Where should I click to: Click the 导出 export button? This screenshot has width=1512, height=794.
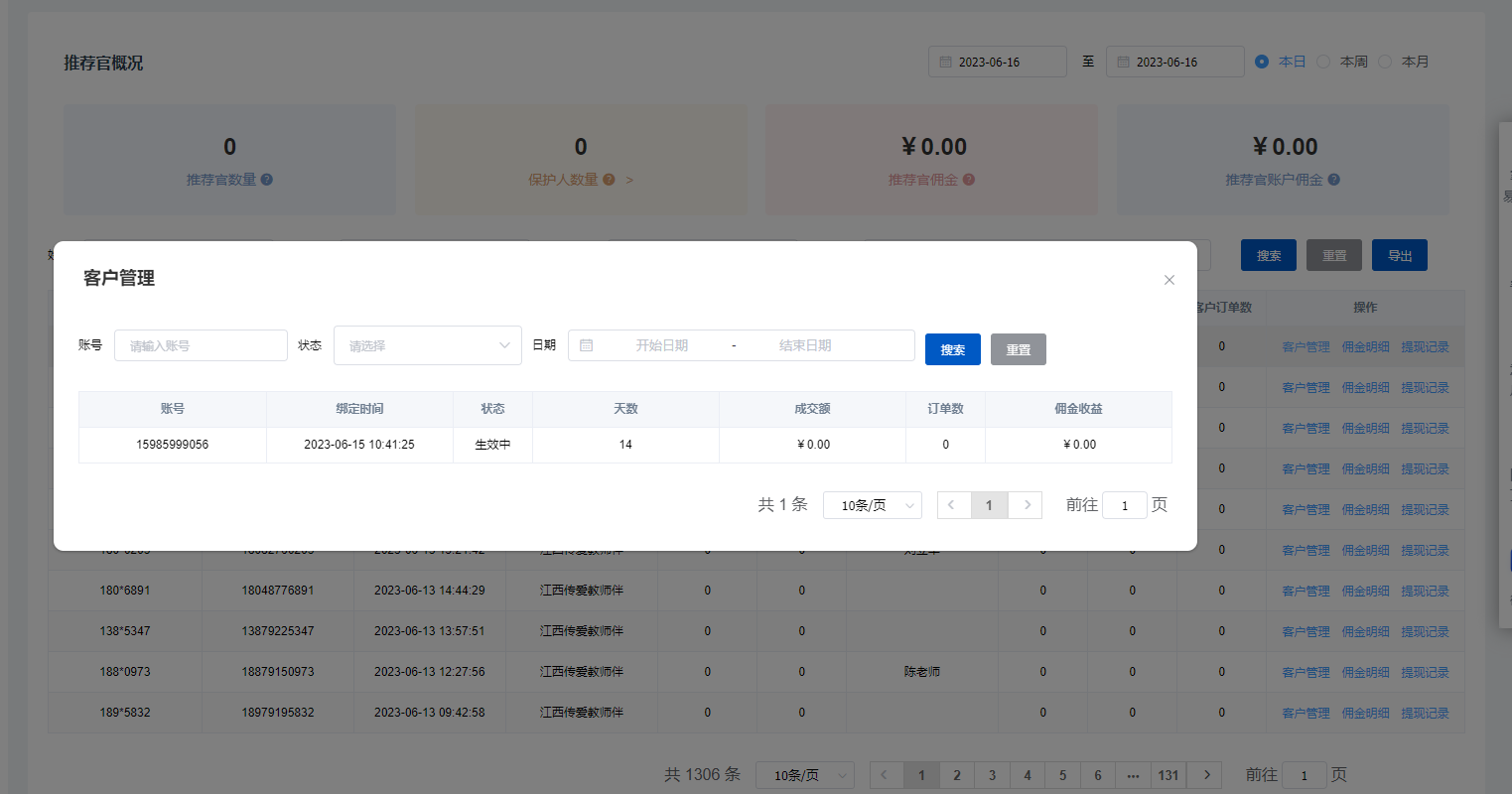[1400, 255]
